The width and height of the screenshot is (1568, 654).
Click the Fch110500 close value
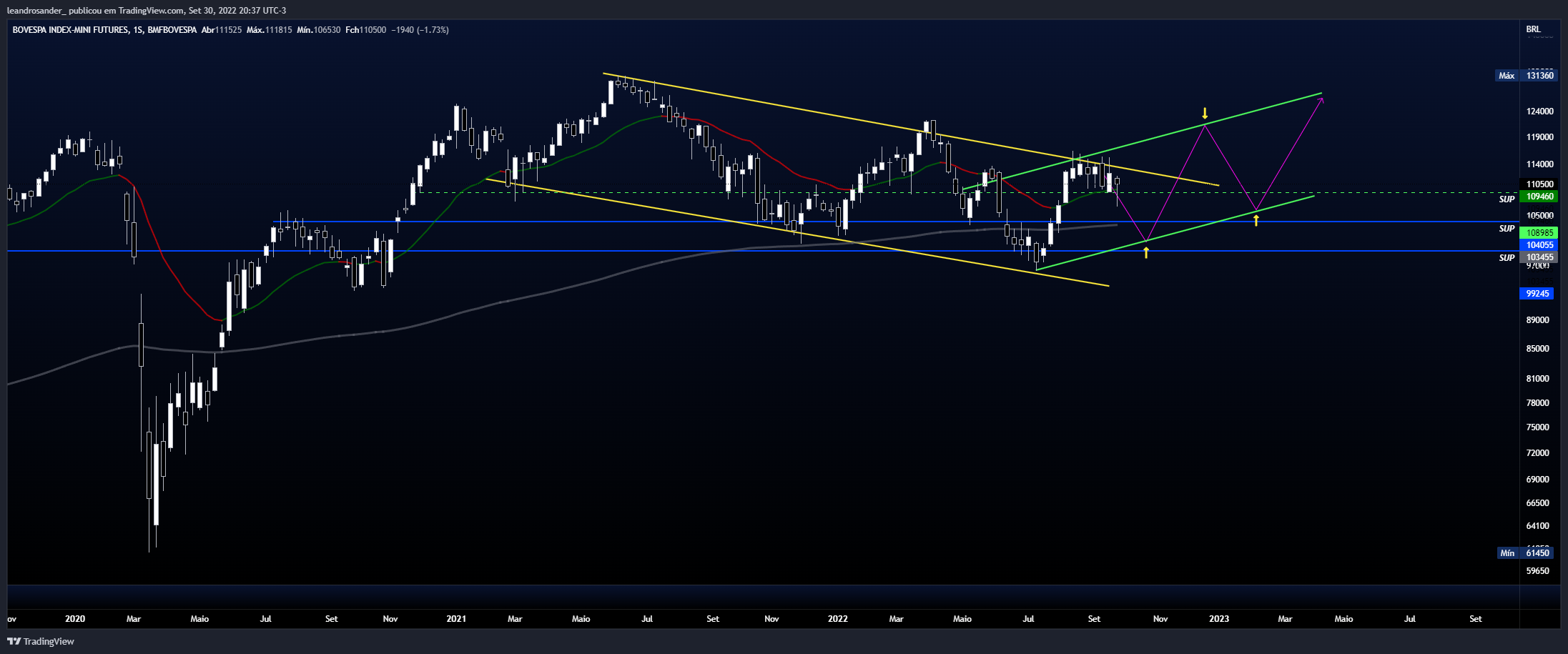(x=366, y=30)
